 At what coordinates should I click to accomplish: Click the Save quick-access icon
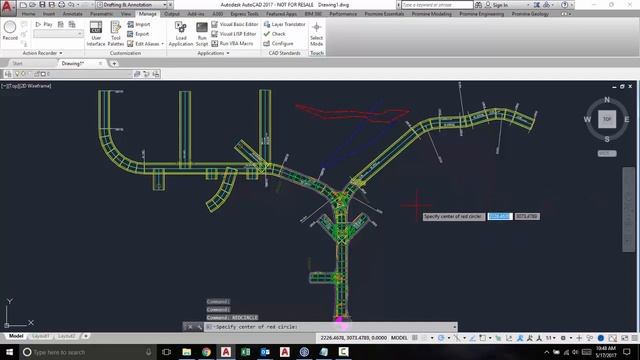(42, 5)
